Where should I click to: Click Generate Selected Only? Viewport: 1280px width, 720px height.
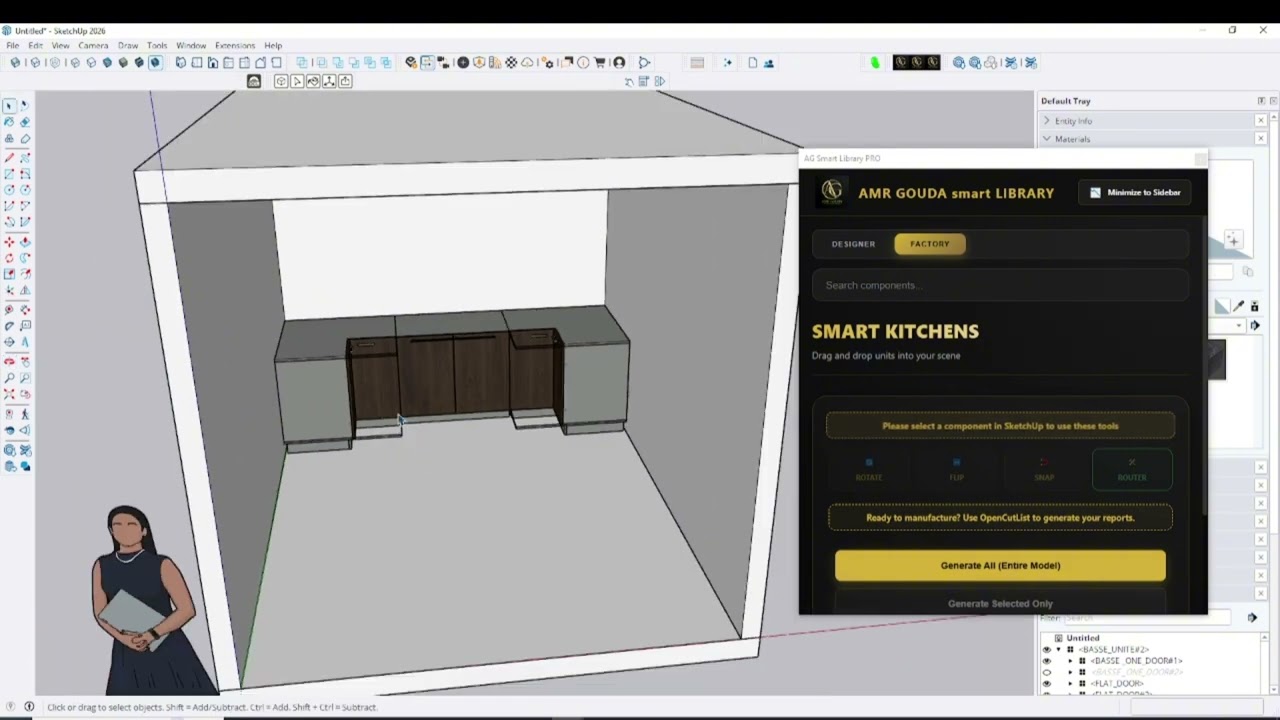(x=1000, y=603)
